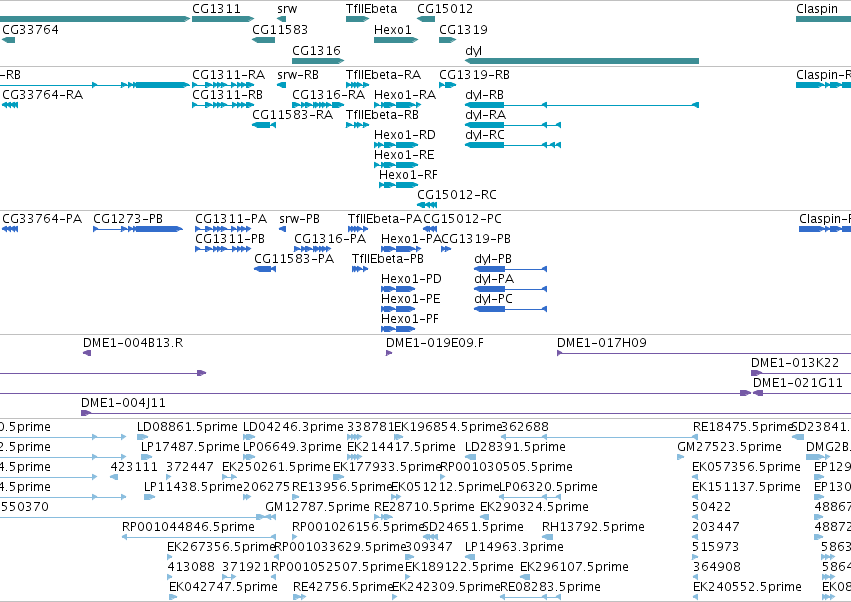The width and height of the screenshot is (851, 602).
Task: Click the CG1311 gene label
Action: [216, 9]
